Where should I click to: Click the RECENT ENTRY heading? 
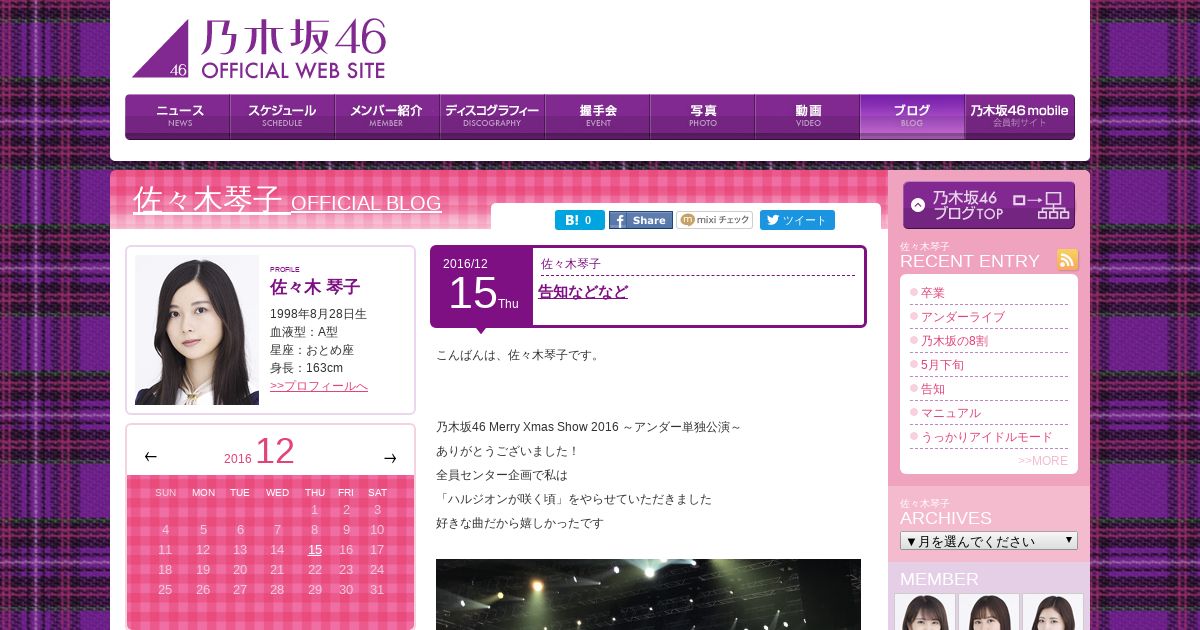970,261
